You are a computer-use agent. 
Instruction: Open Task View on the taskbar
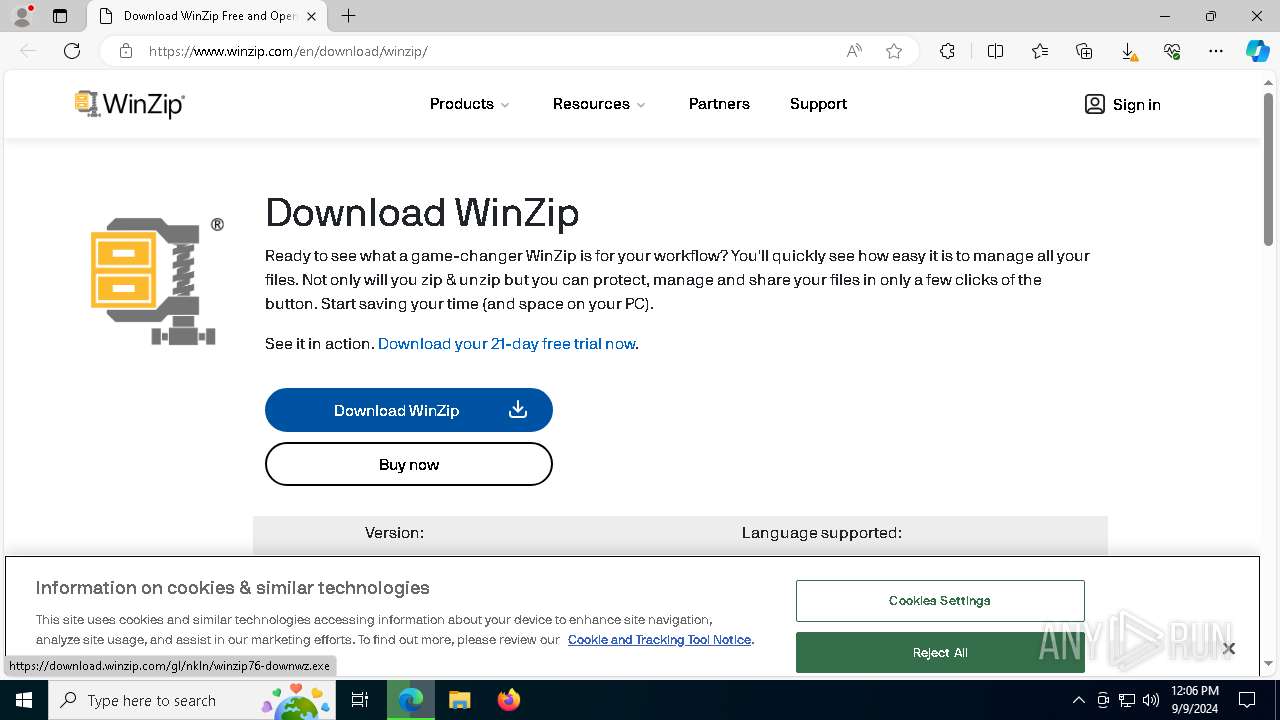[360, 700]
